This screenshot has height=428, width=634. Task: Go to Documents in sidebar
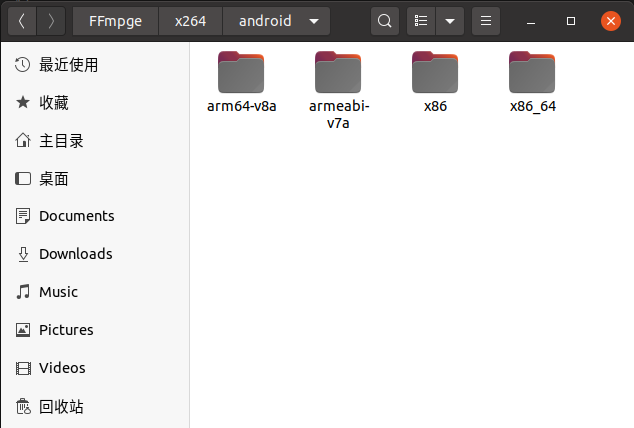(x=76, y=216)
